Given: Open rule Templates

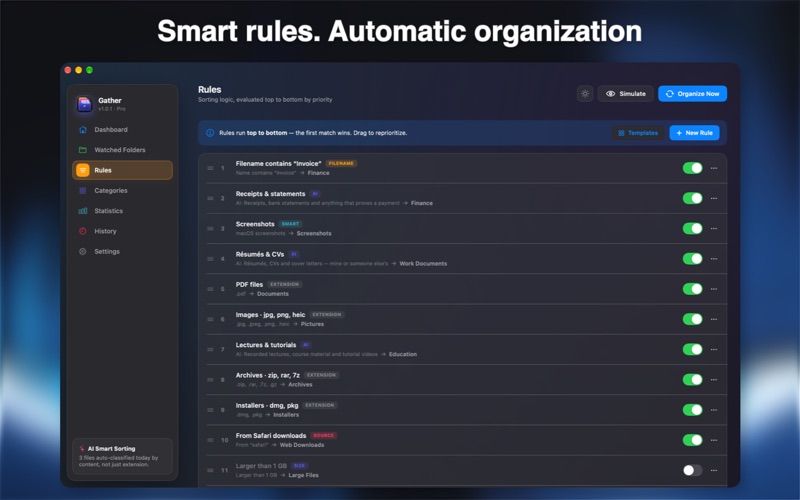Looking at the screenshot, I should 638,133.
